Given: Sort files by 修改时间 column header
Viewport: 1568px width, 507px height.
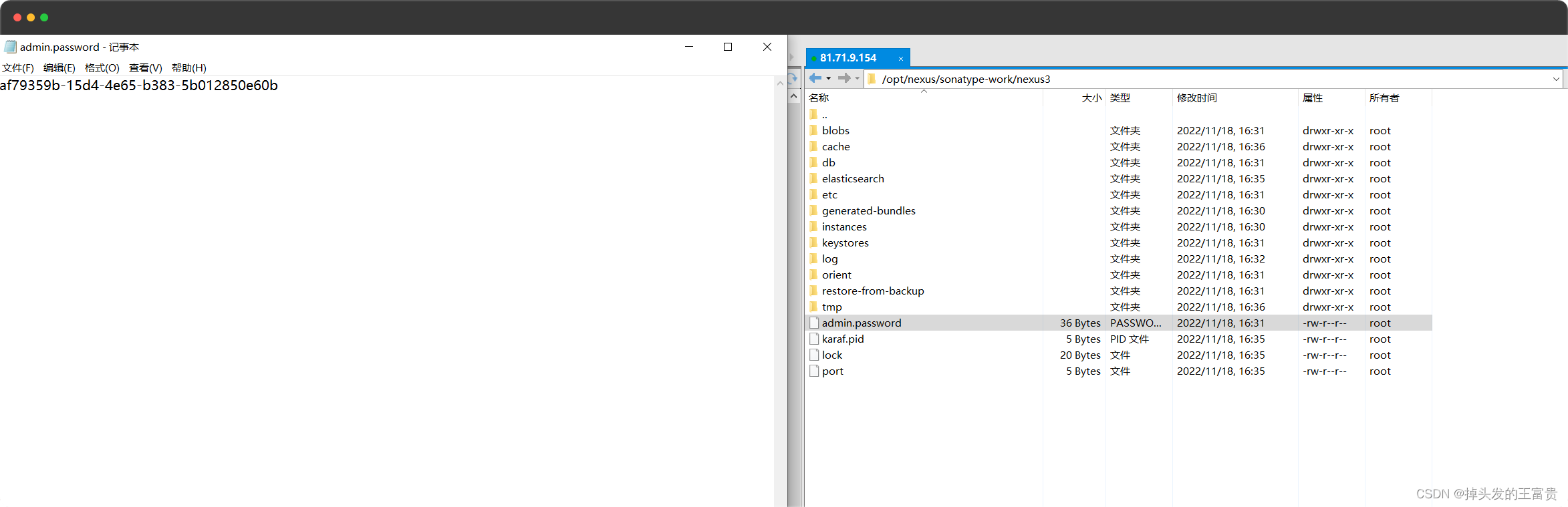Looking at the screenshot, I should (x=1235, y=98).
